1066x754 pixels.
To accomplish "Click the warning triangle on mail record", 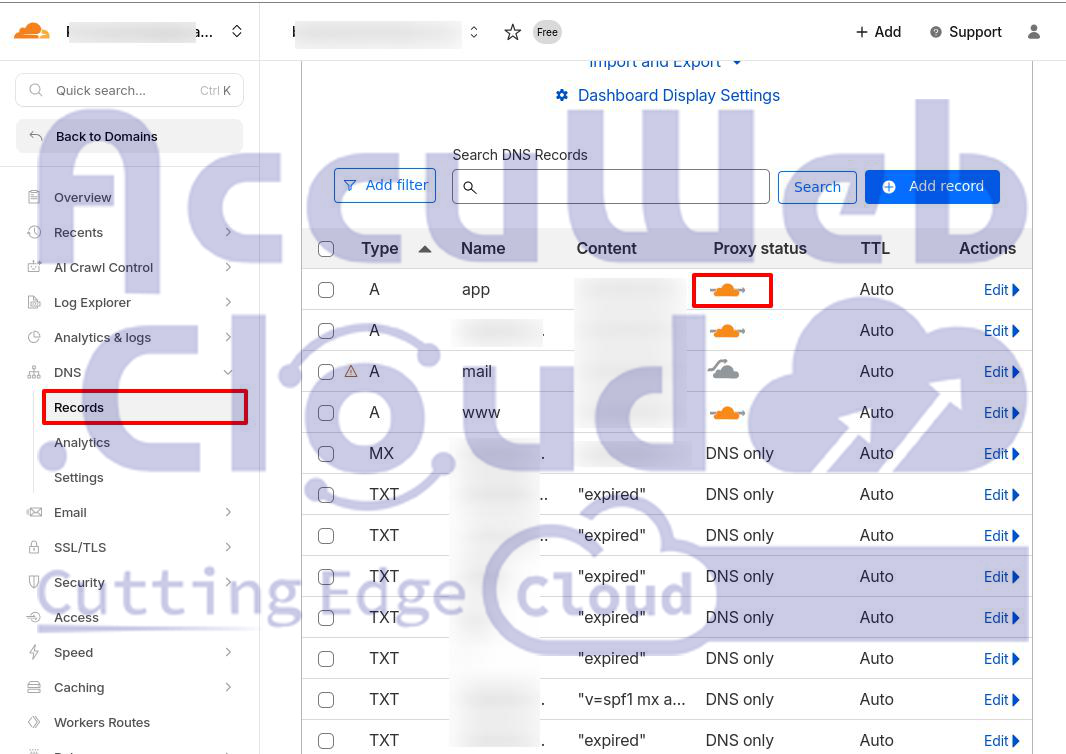I will click(351, 371).
